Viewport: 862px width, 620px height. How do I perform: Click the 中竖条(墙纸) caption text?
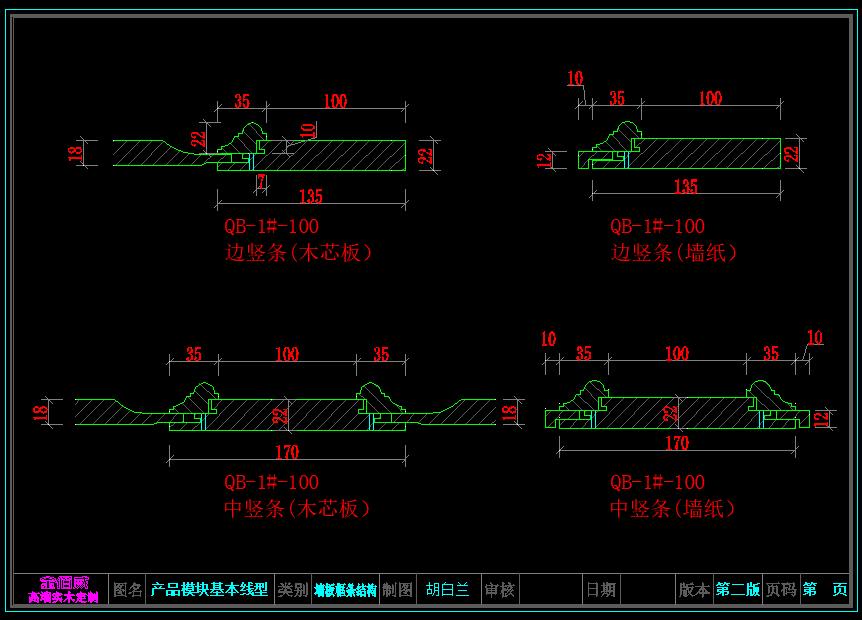pos(673,509)
